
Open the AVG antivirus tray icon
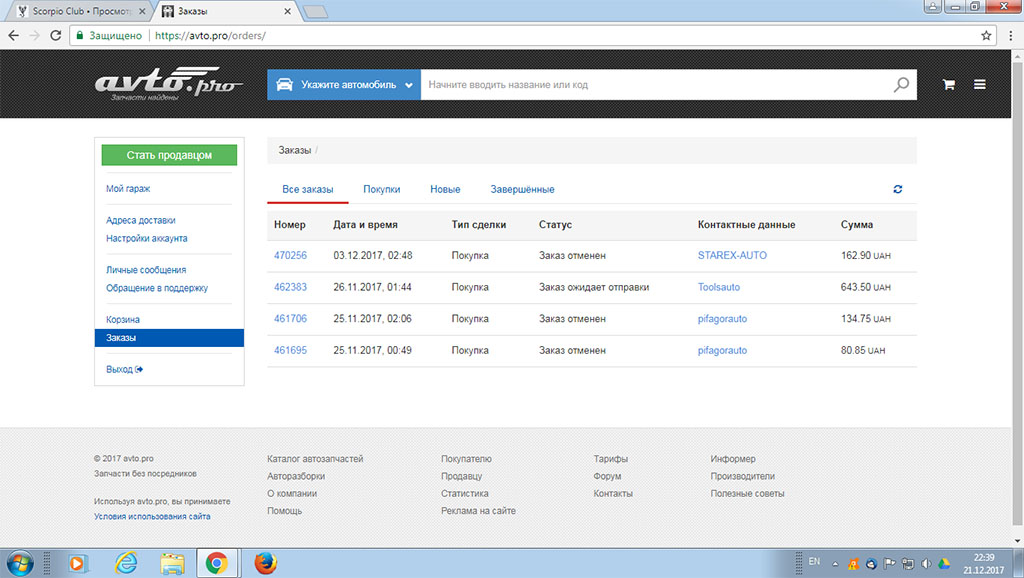pyautogui.click(x=853, y=564)
